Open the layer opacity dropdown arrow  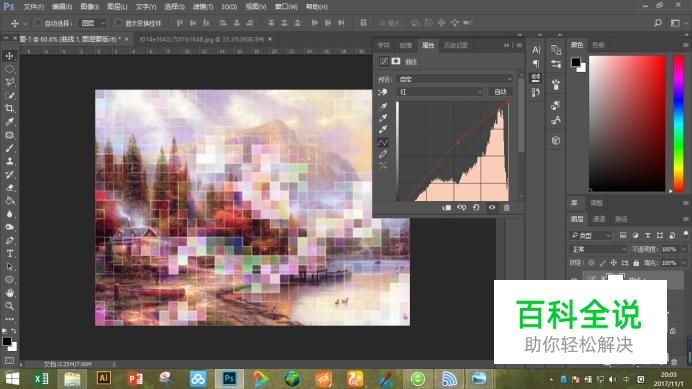pyautogui.click(x=684, y=249)
